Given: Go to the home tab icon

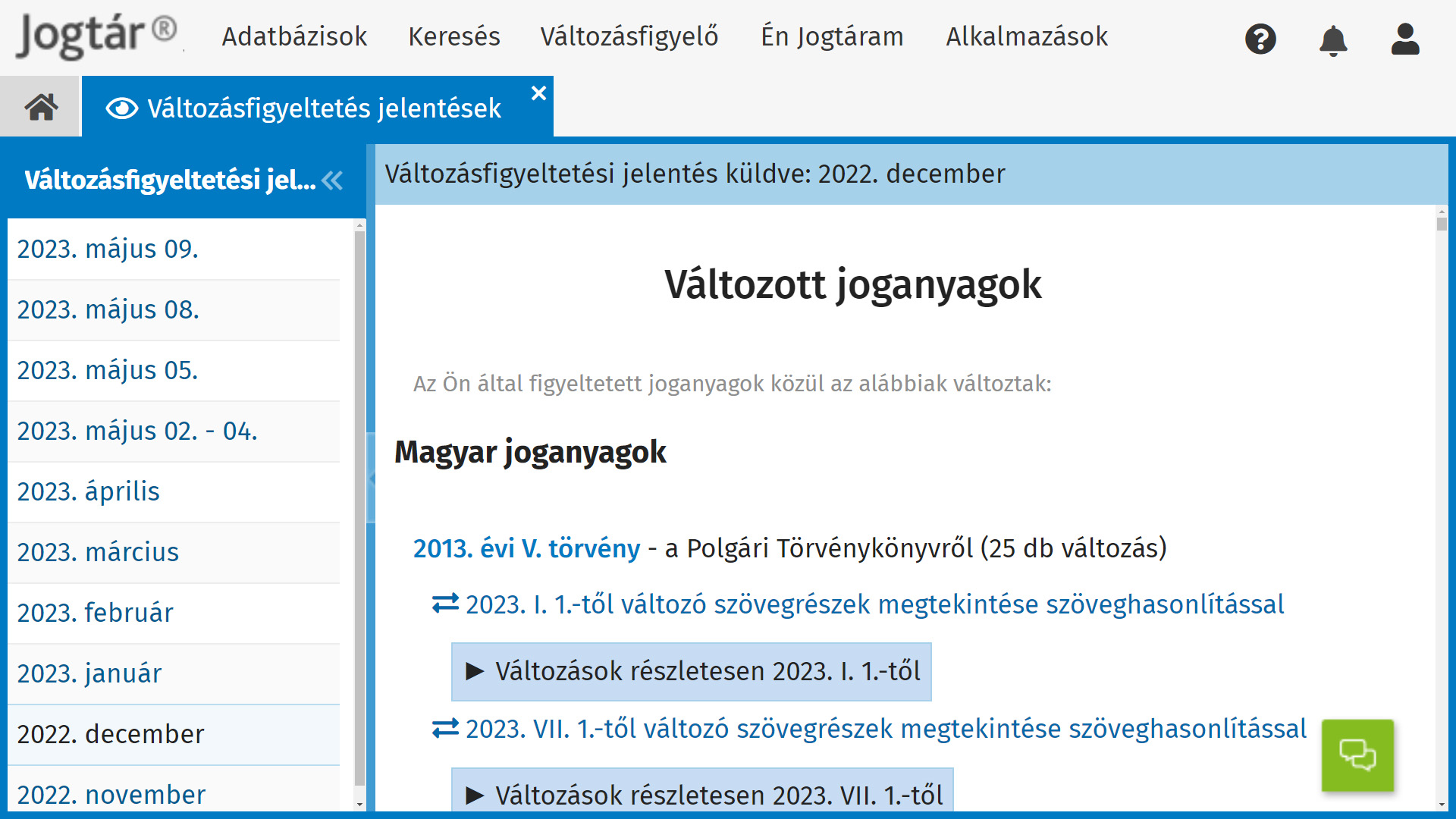Looking at the screenshot, I should coord(41,107).
